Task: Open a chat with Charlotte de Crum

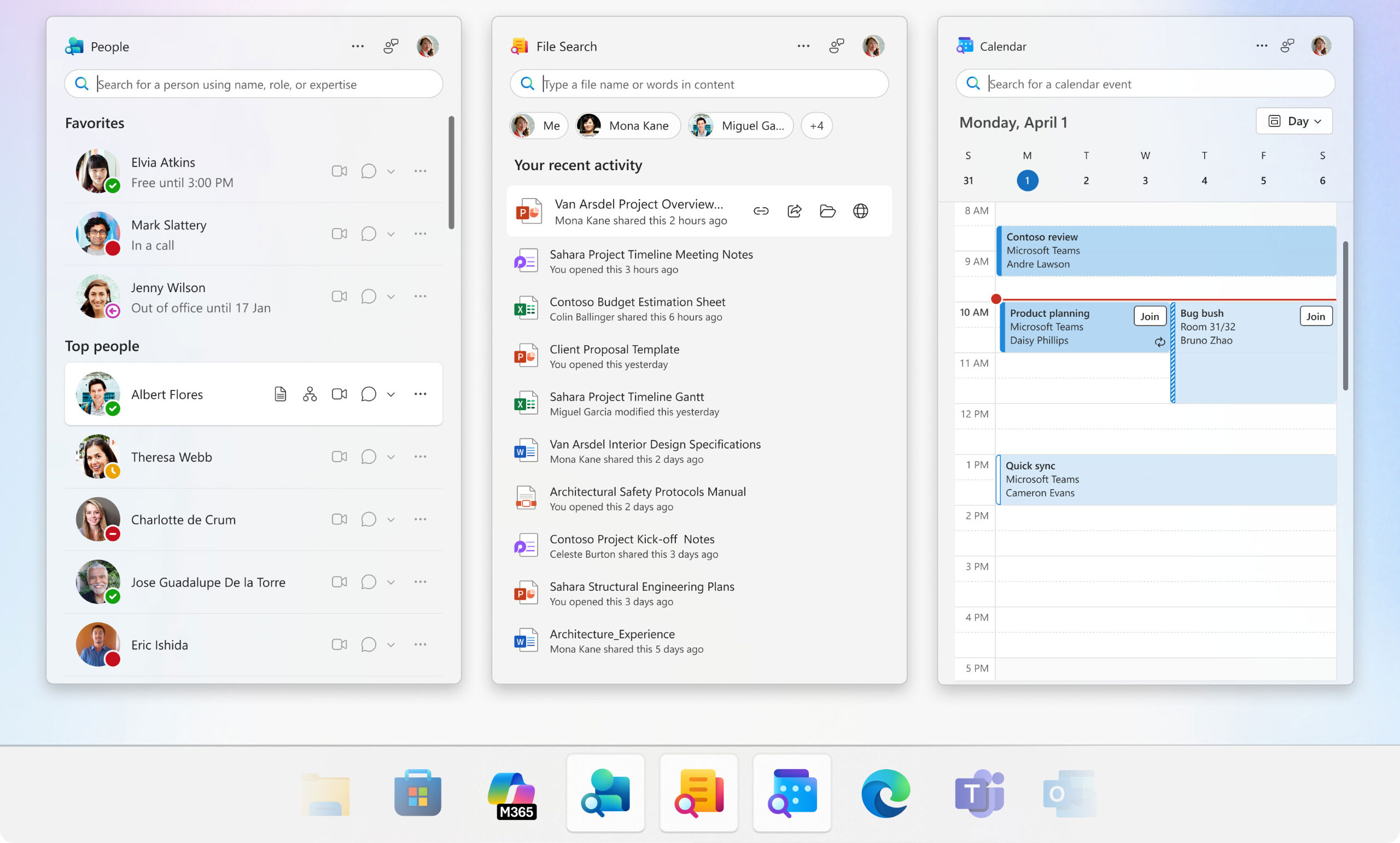Action: pos(369,519)
